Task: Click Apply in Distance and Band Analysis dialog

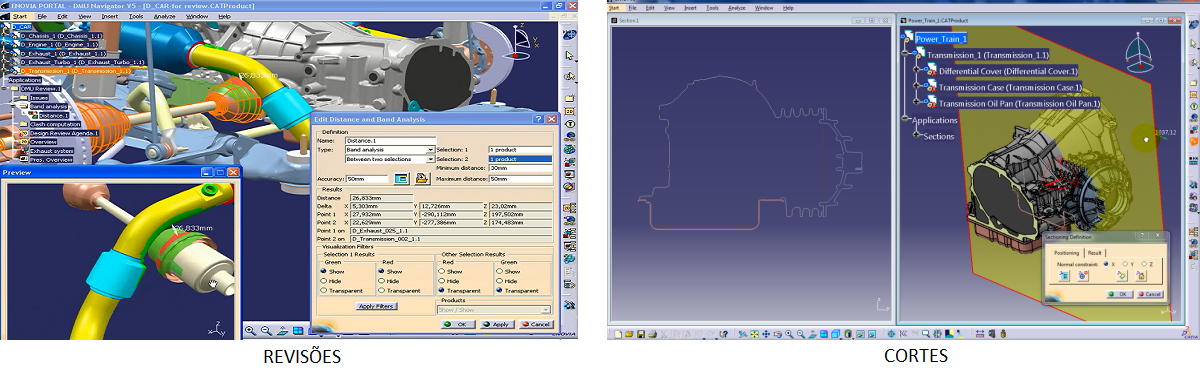Action: pos(496,324)
